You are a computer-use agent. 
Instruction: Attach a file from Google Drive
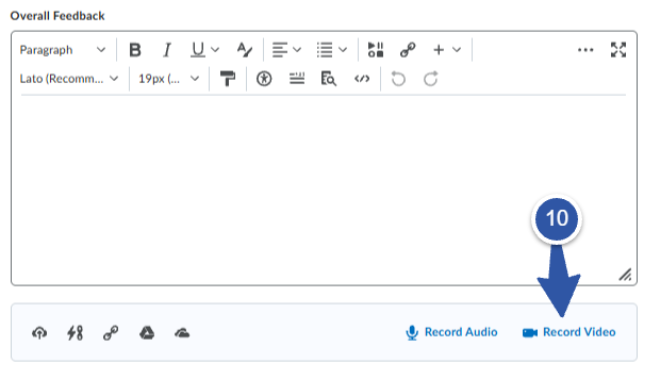click(x=147, y=333)
